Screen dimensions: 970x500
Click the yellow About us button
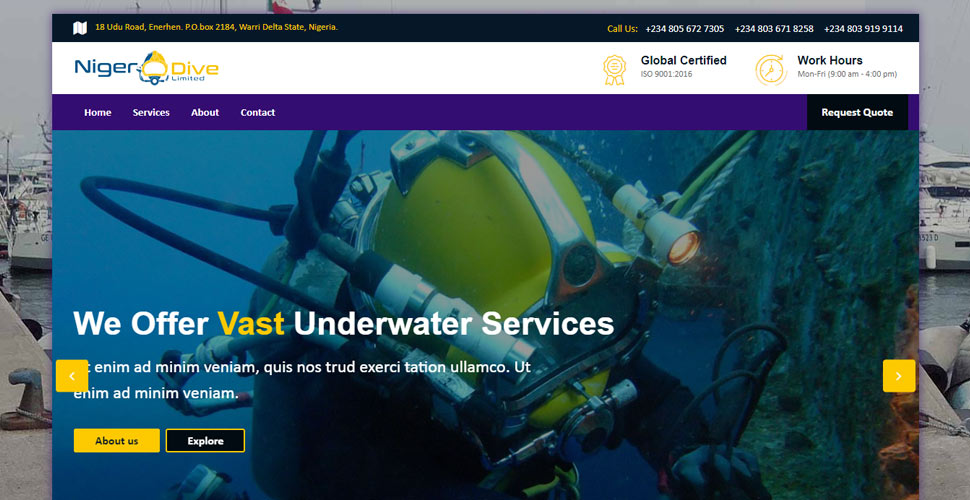click(x=116, y=441)
